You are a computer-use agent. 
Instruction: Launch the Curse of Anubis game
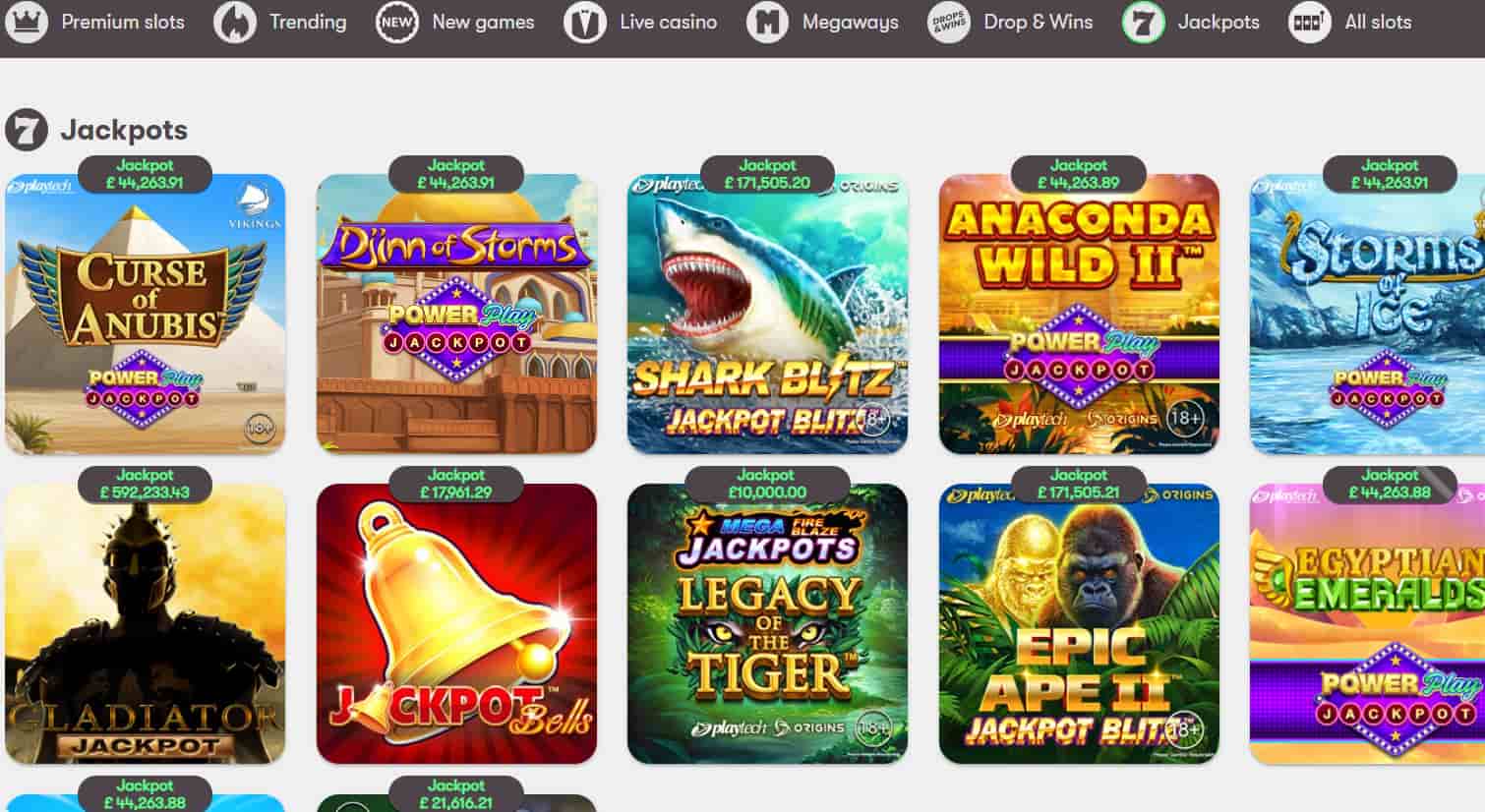(x=146, y=314)
